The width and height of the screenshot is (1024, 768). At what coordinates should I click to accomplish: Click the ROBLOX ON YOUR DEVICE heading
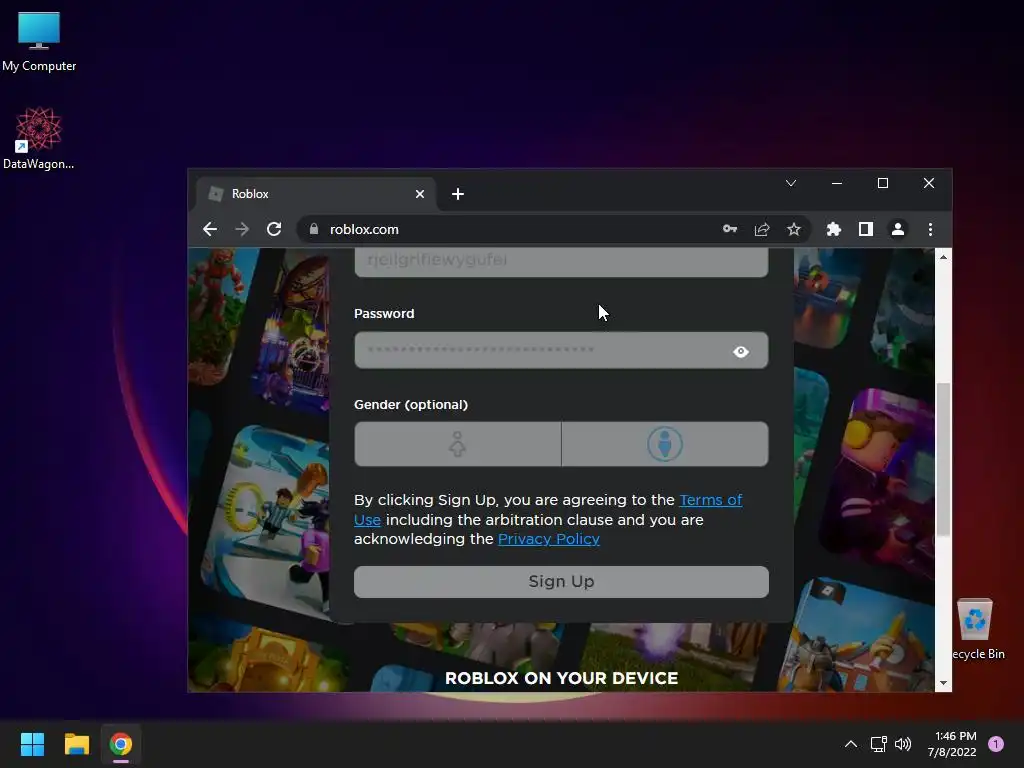561,679
